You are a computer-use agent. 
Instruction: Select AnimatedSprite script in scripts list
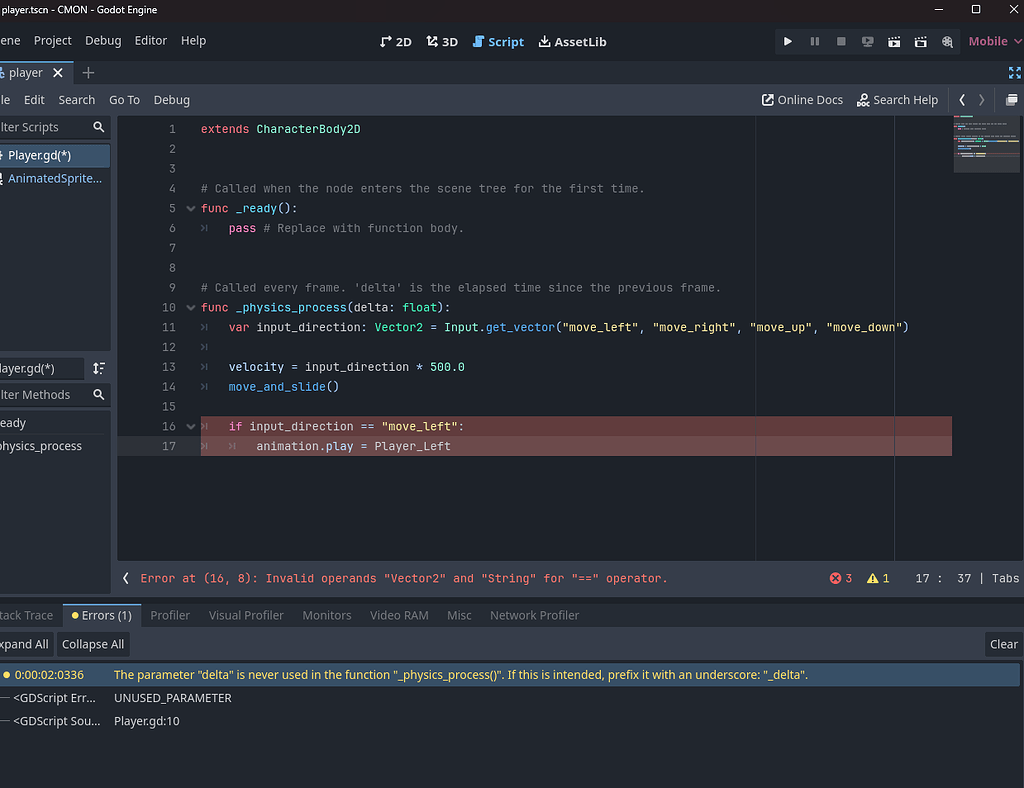tap(55, 178)
